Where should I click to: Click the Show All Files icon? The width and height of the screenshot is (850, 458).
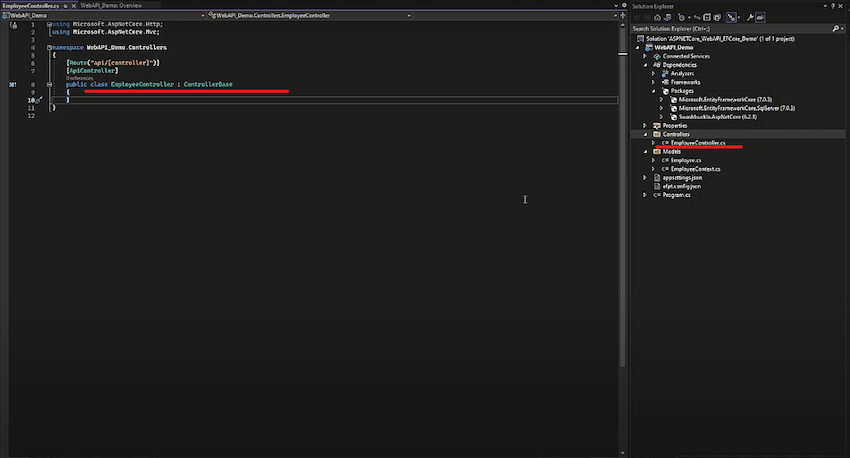[717, 17]
